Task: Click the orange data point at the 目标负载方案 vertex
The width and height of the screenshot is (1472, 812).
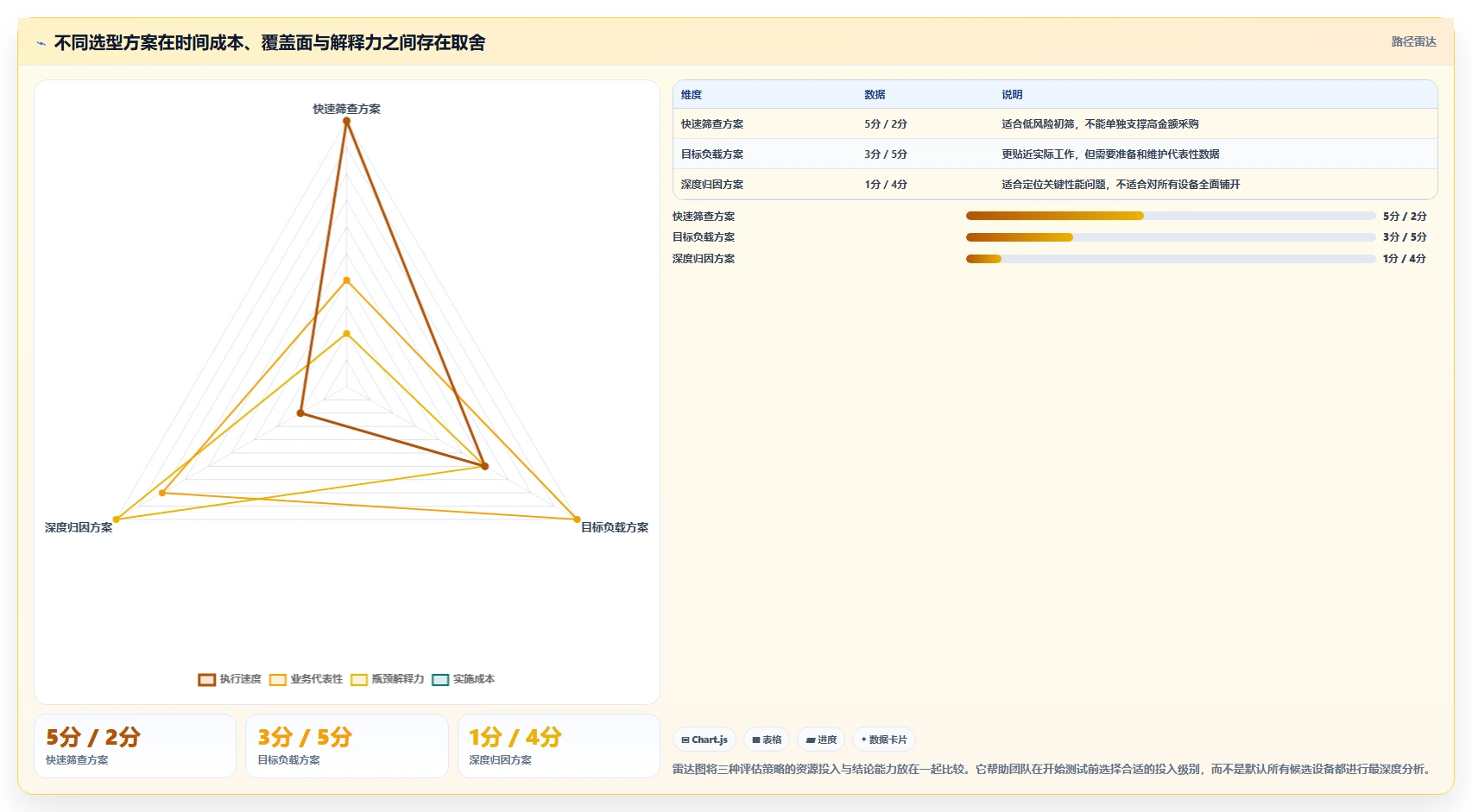Action: 578,519
